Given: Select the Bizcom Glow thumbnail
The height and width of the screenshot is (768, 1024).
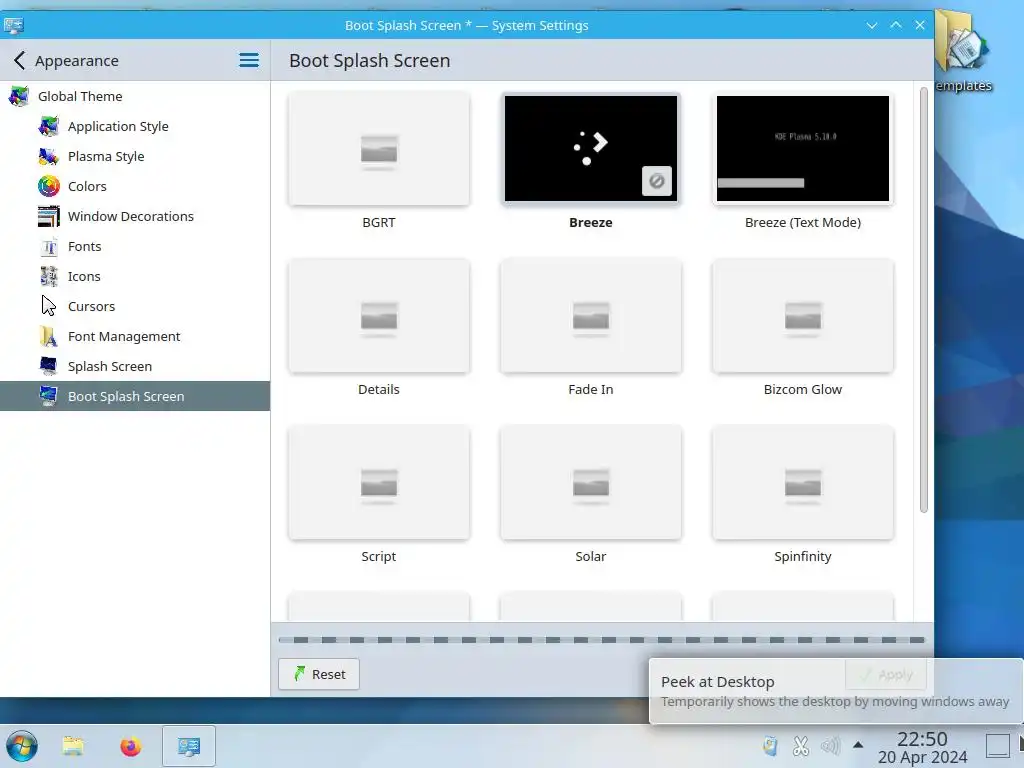Looking at the screenshot, I should point(803,315).
